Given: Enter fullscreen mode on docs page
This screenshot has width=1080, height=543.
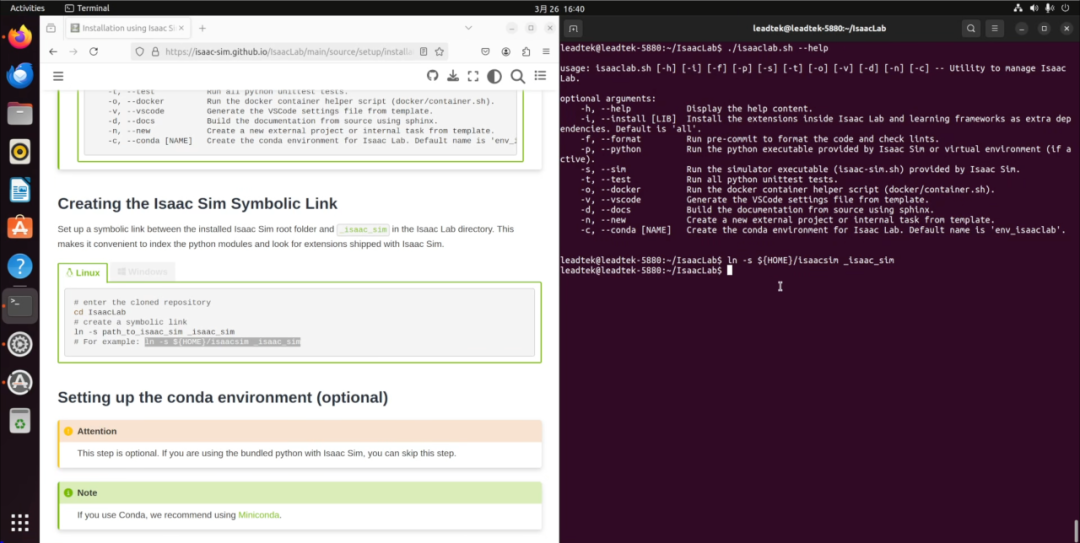Looking at the screenshot, I should pos(472,76).
